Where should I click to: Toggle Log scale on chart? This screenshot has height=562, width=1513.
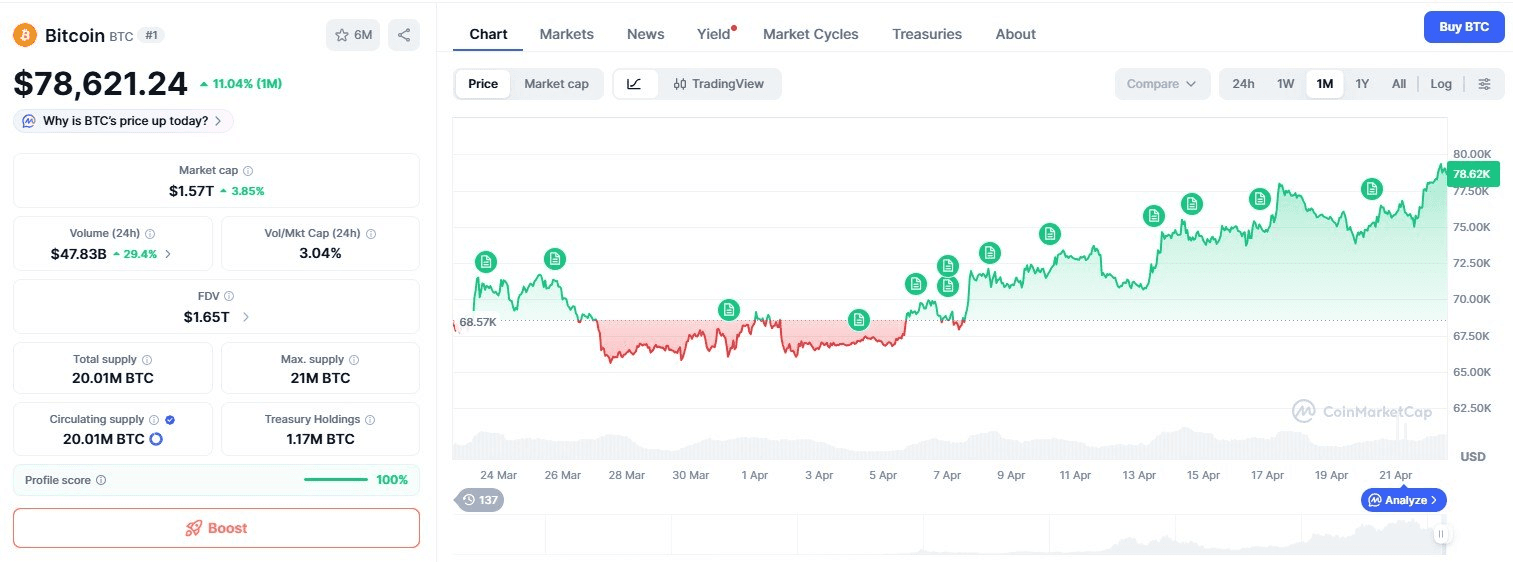[1440, 84]
